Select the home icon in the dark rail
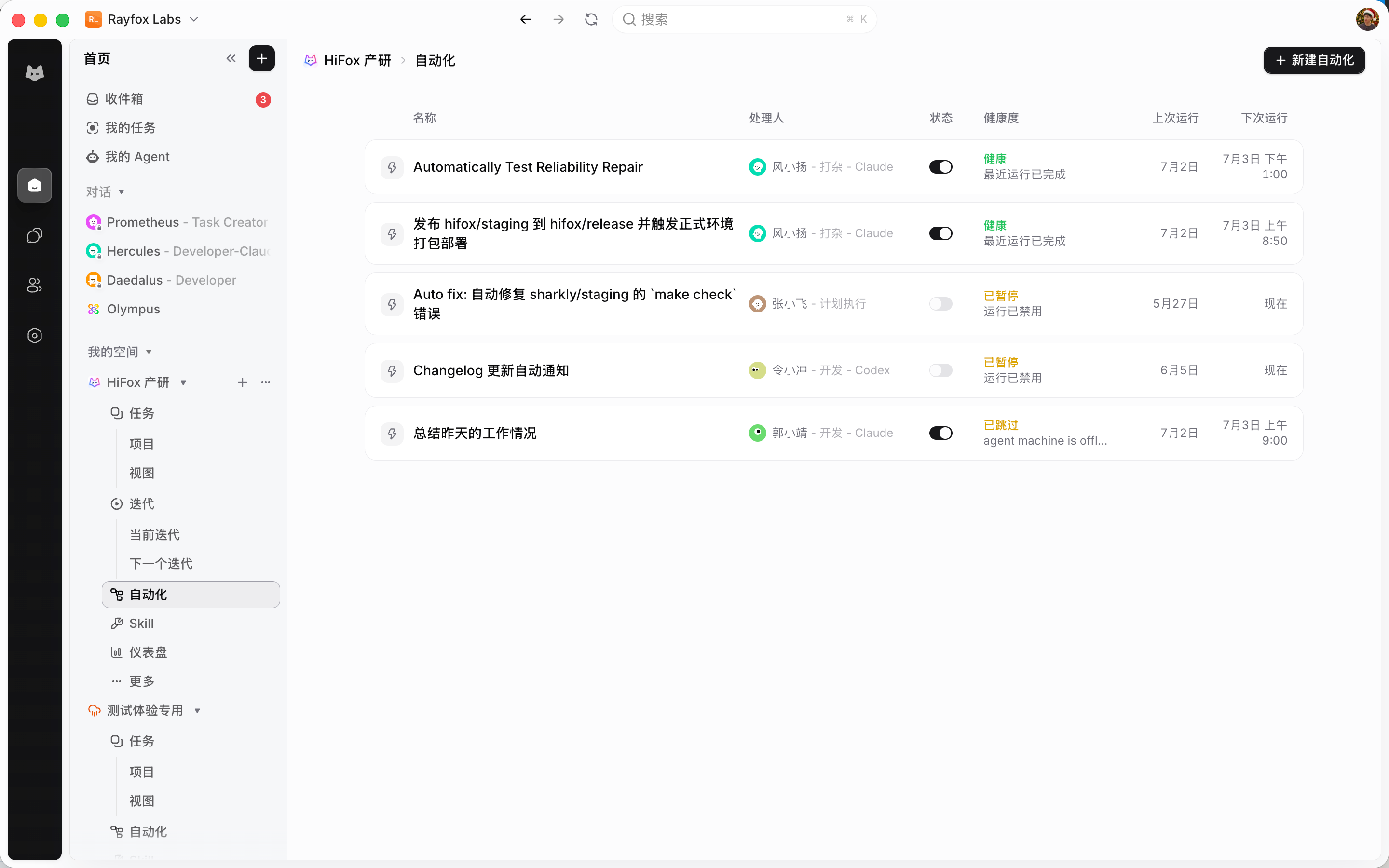1389x868 pixels. (34, 186)
